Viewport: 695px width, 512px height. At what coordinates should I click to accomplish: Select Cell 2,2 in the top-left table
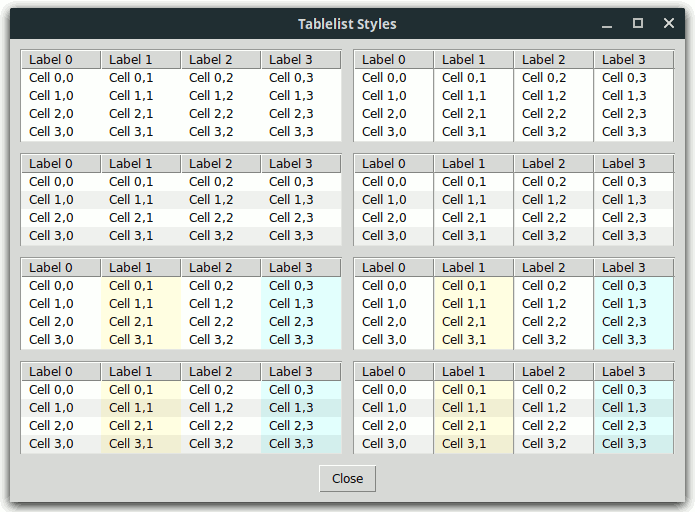(211, 114)
